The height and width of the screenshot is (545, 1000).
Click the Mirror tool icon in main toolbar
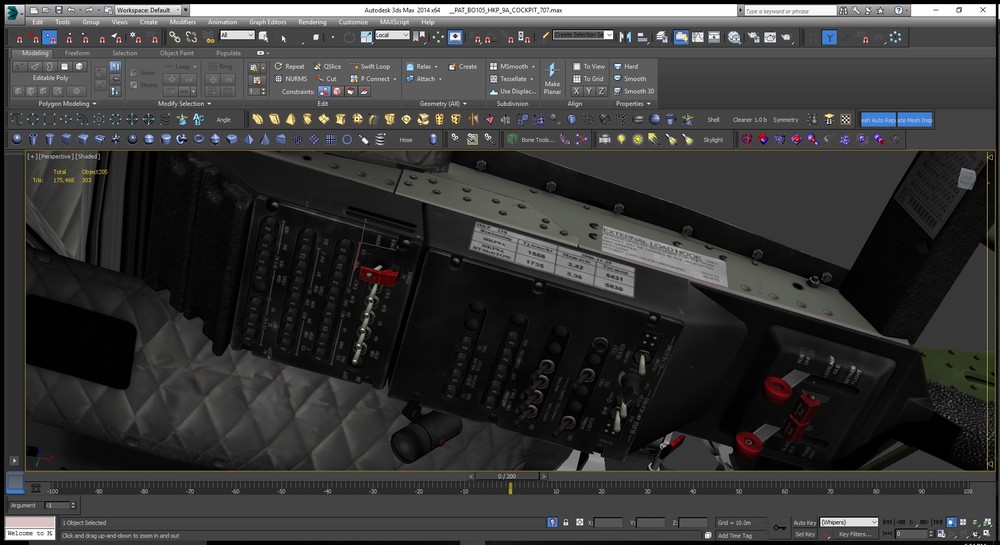pyautogui.click(x=625, y=37)
